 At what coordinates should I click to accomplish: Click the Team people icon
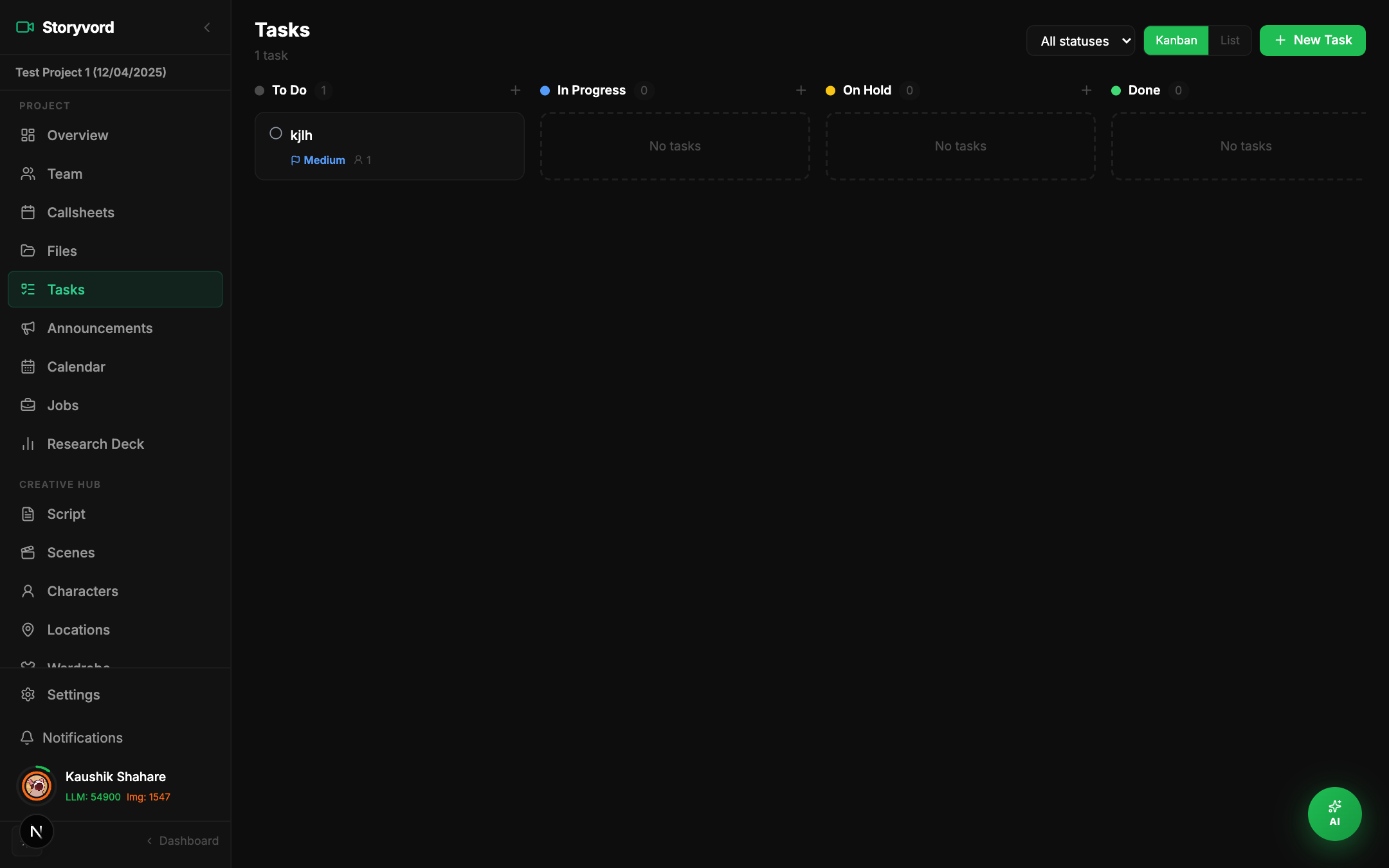pos(28,174)
